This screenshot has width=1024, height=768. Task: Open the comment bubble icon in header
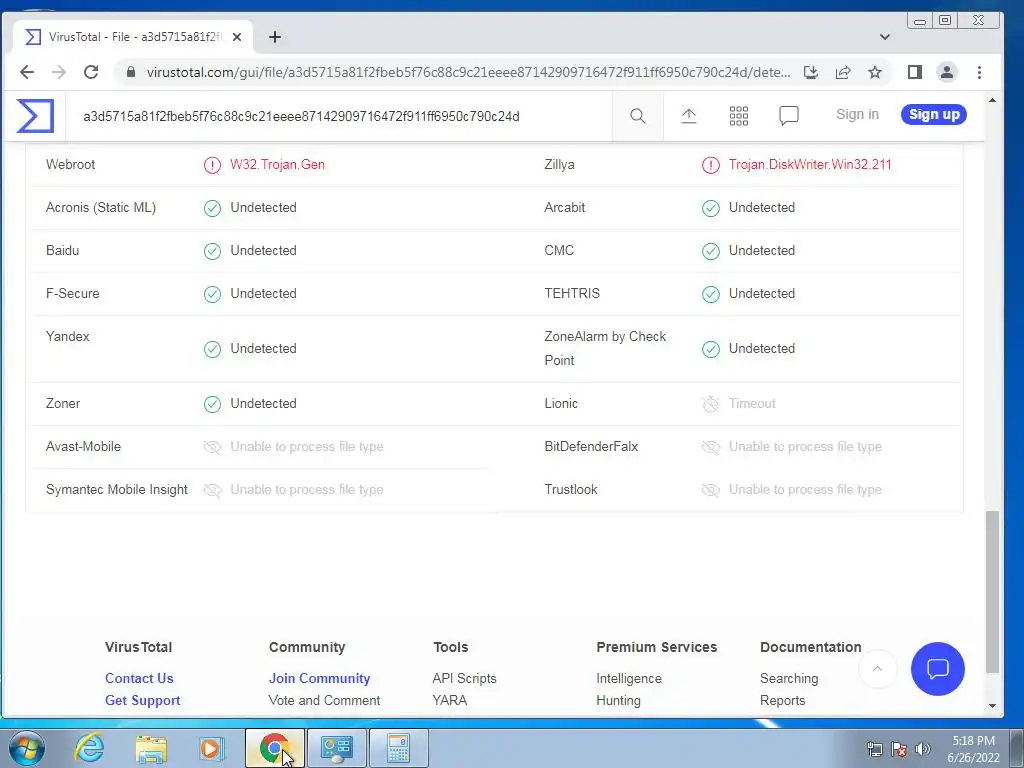789,116
